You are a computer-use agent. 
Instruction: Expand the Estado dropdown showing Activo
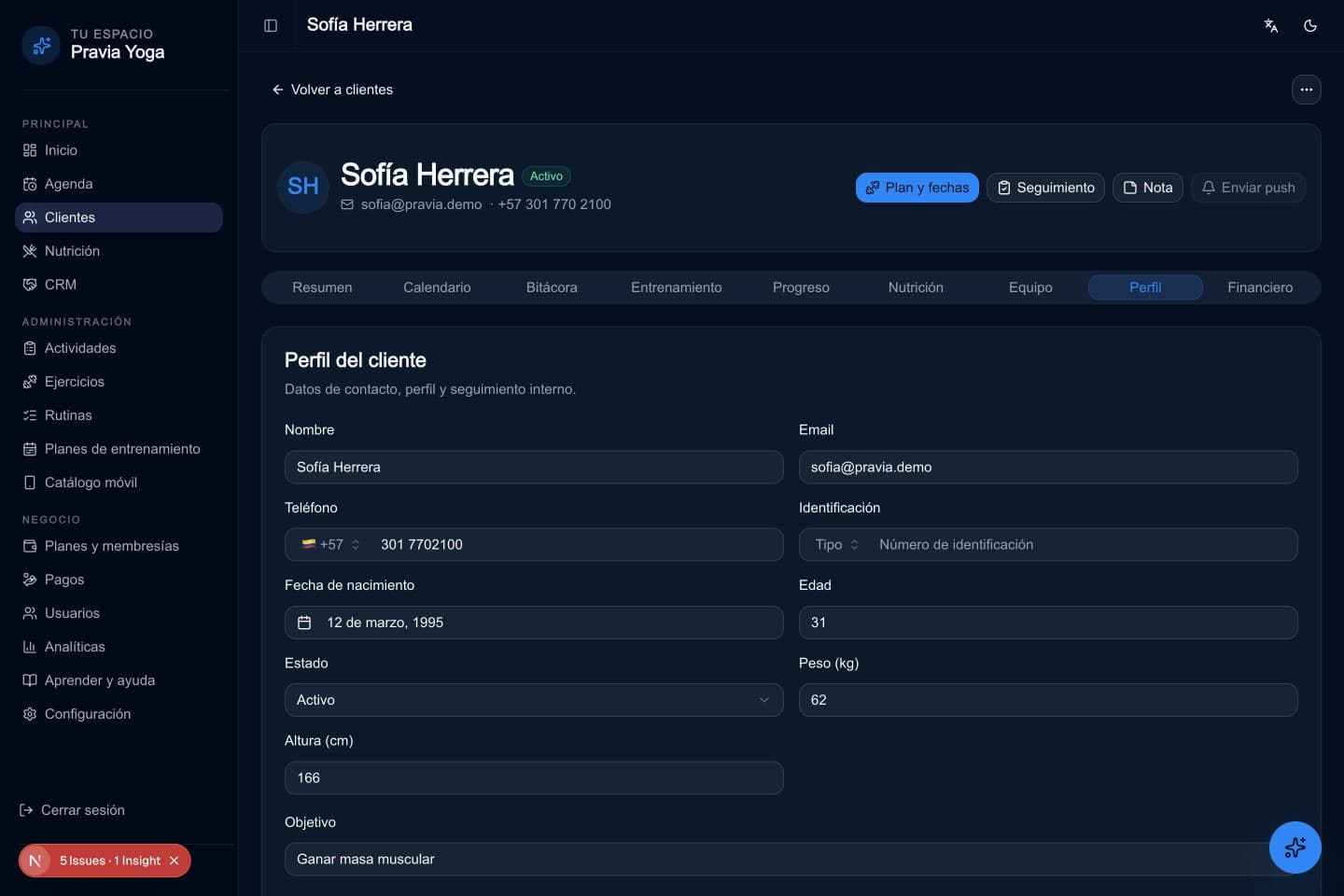pos(534,700)
